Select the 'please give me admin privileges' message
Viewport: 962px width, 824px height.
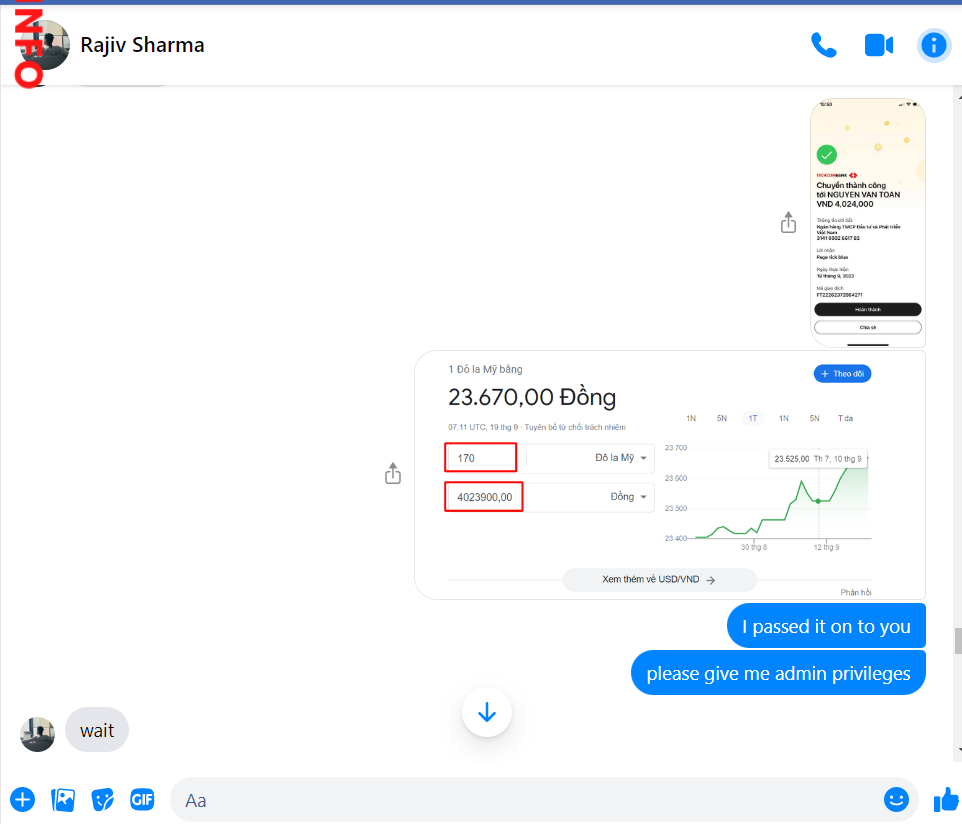tap(778, 673)
